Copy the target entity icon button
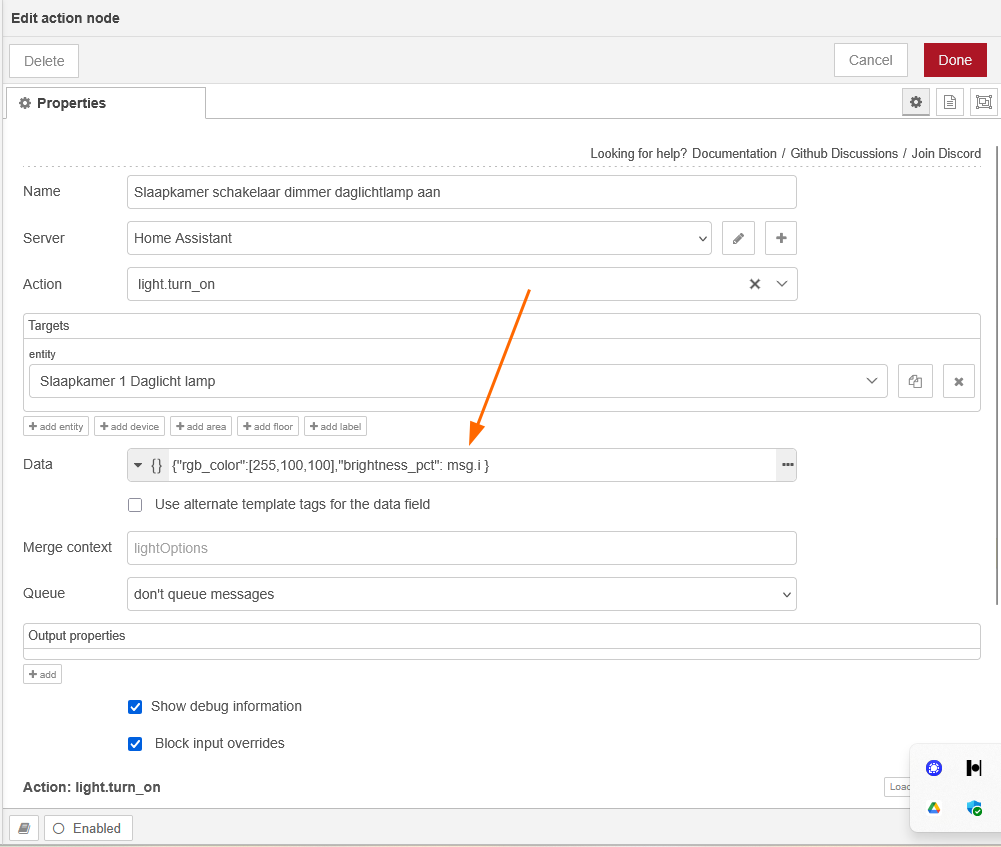The image size is (1001, 847). coord(915,381)
